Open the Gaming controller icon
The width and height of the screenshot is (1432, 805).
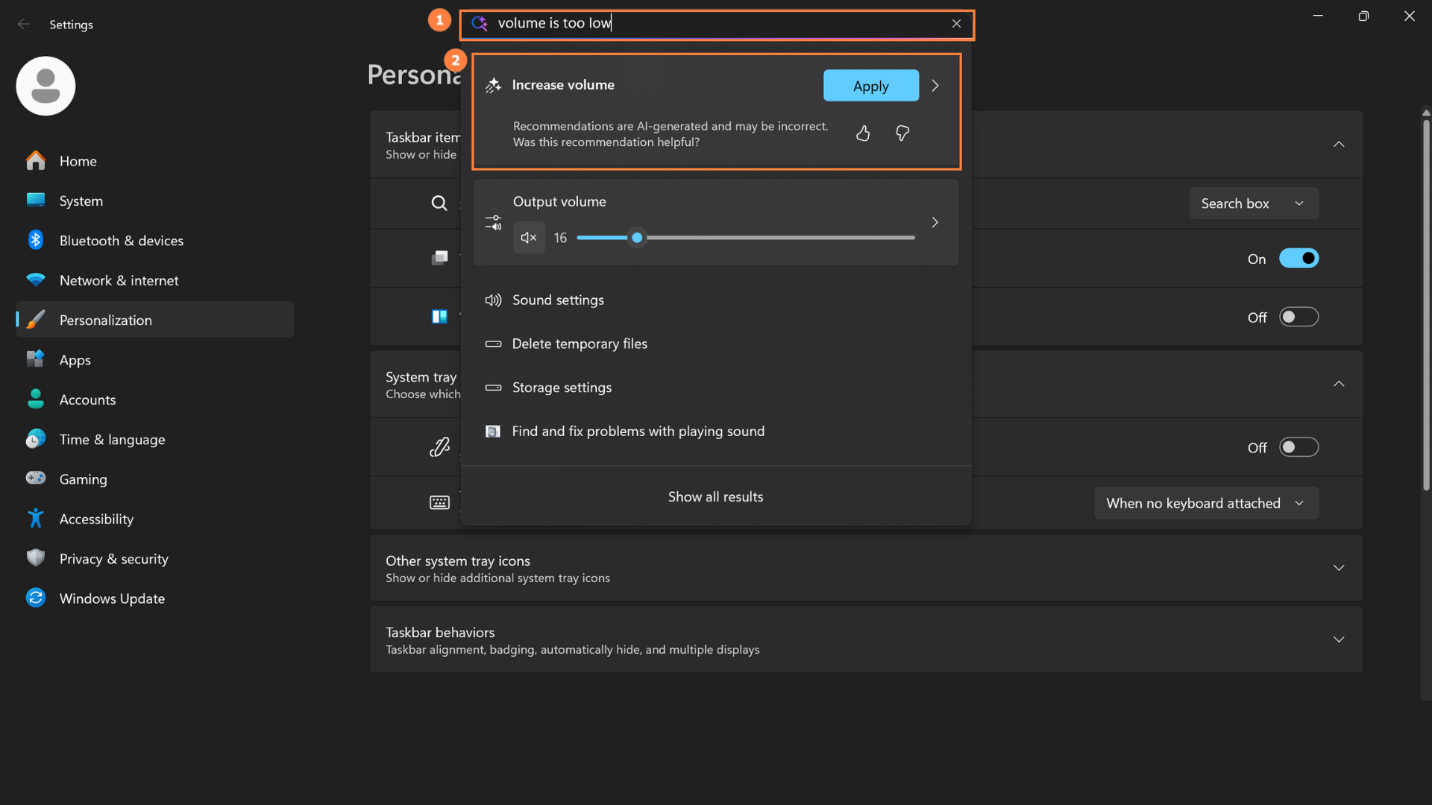coord(36,479)
